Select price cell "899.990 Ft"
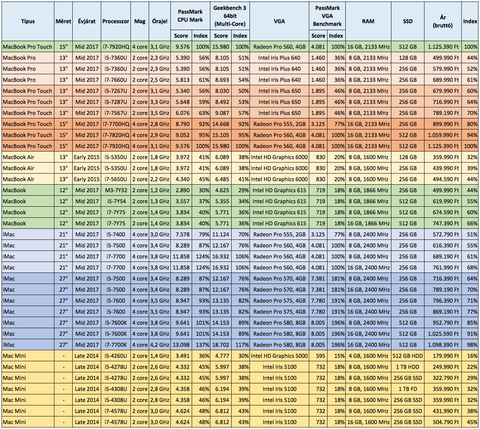The height and width of the screenshot is (429, 480). (443, 124)
